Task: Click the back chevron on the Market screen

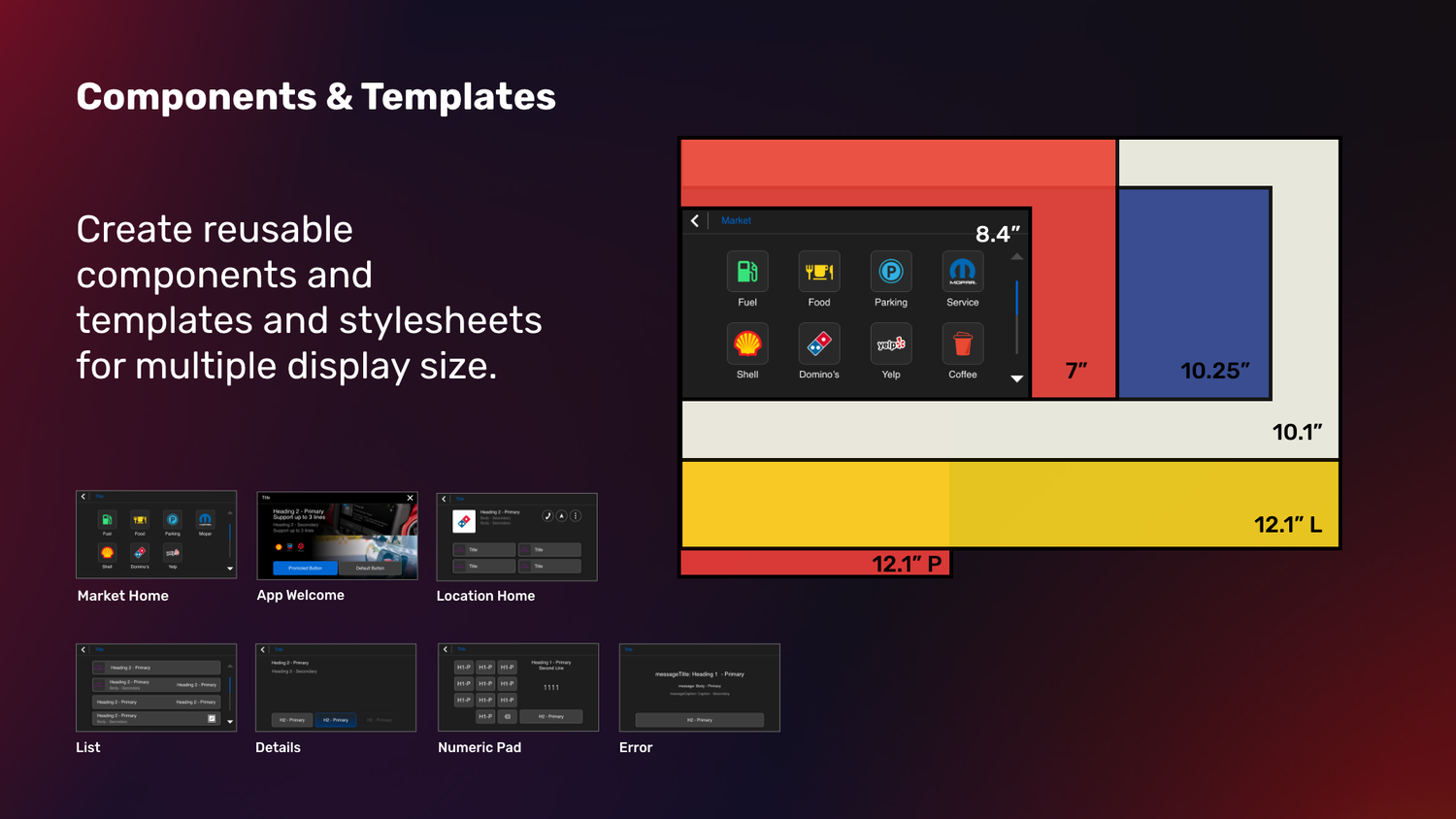Action: click(x=695, y=220)
